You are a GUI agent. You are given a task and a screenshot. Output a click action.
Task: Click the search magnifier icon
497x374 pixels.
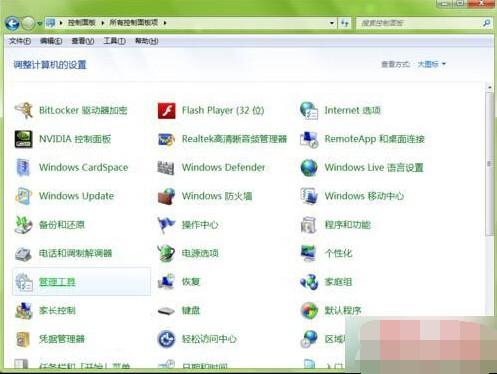[486, 23]
